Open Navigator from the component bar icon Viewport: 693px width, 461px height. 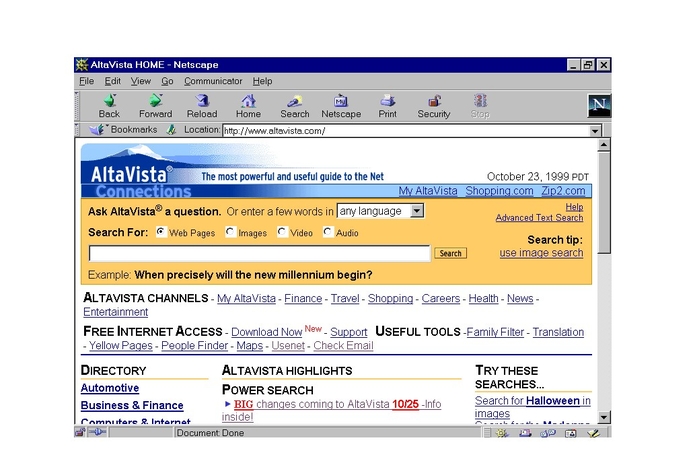pos(502,433)
